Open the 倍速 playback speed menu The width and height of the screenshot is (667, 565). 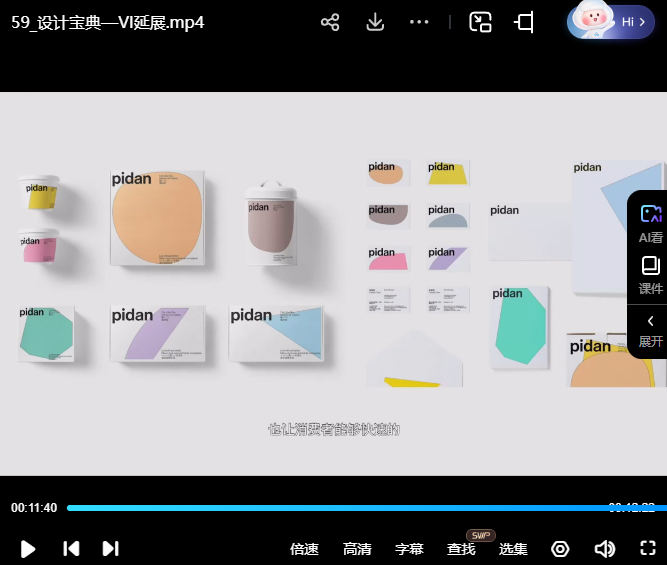click(304, 548)
